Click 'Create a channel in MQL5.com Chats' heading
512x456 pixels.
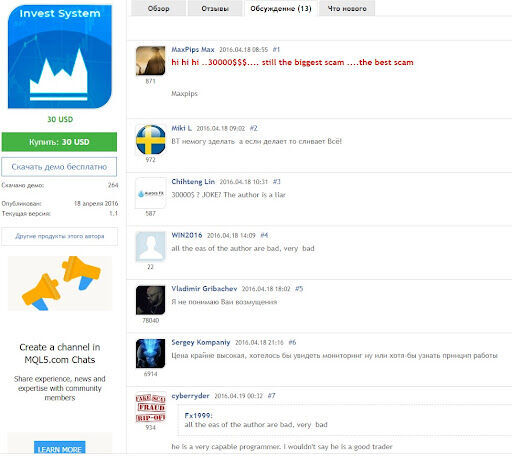[x=60, y=353]
